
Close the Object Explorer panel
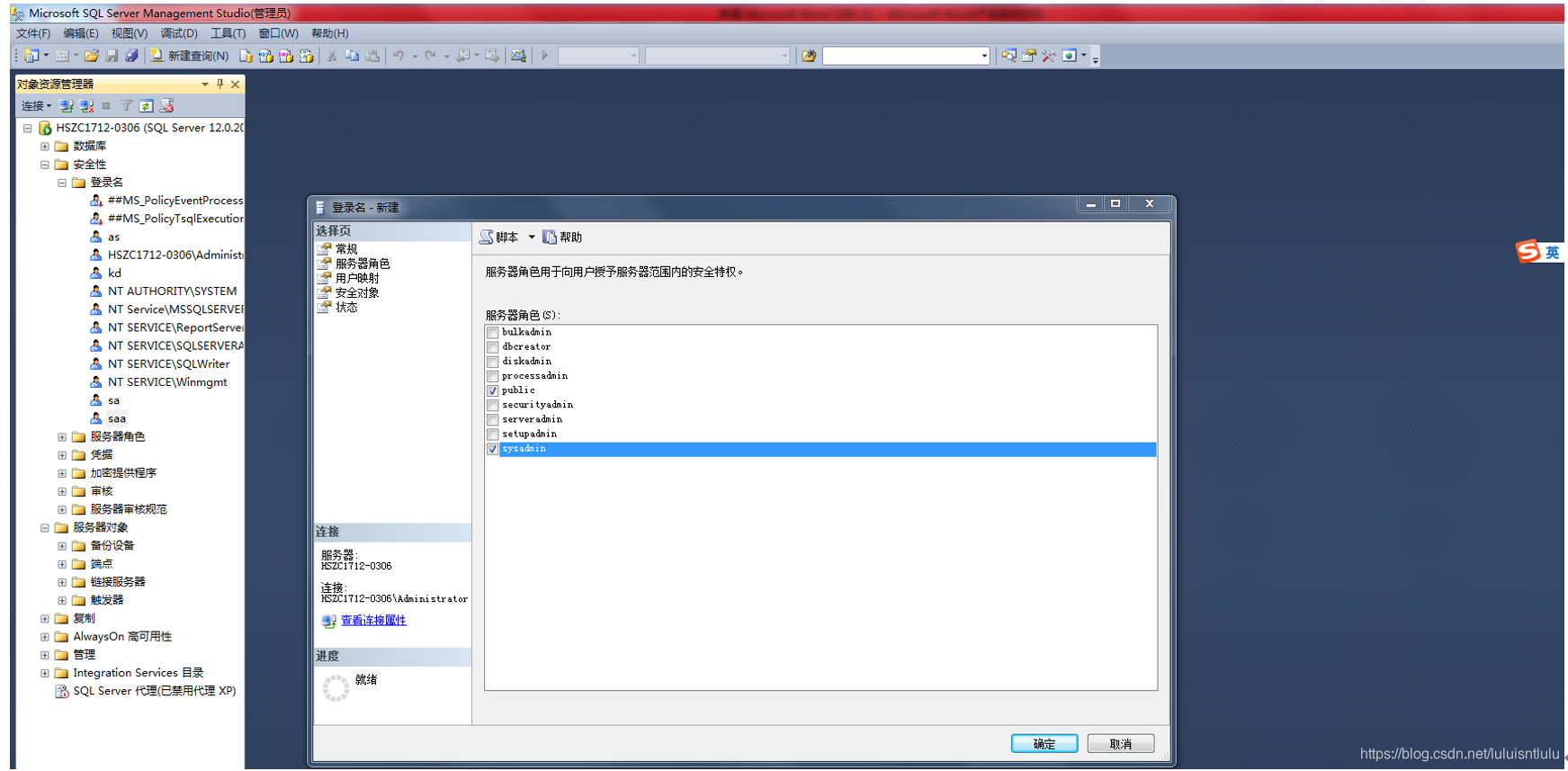pyautogui.click(x=235, y=84)
